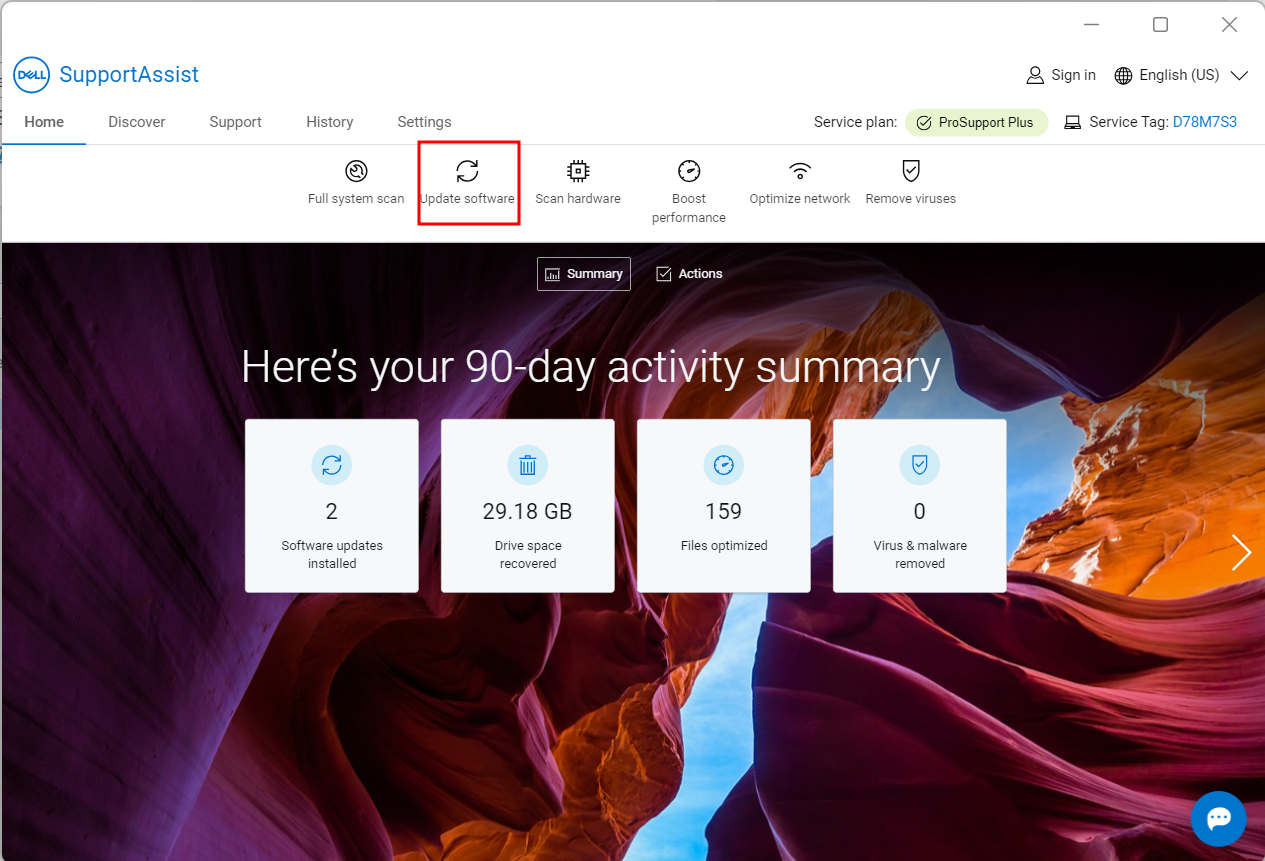The image size is (1265, 861).
Task: Click the Update software icon
Action: pos(467,171)
